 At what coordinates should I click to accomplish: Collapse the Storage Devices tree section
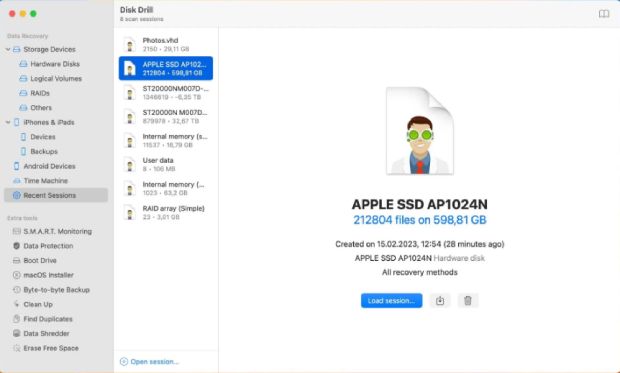point(8,49)
